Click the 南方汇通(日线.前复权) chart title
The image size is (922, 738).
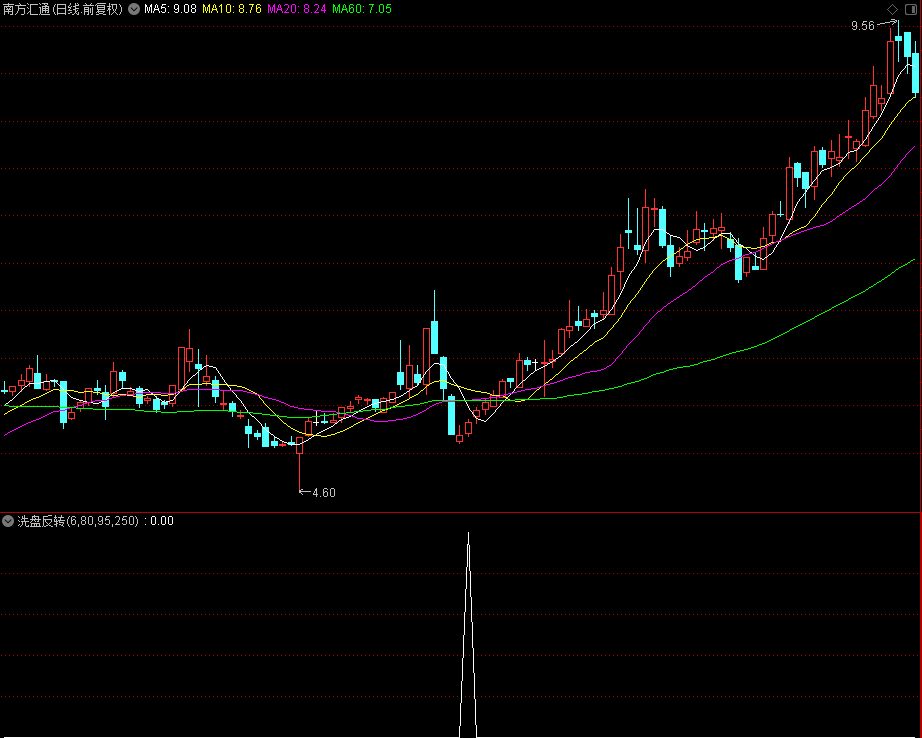(62, 9)
